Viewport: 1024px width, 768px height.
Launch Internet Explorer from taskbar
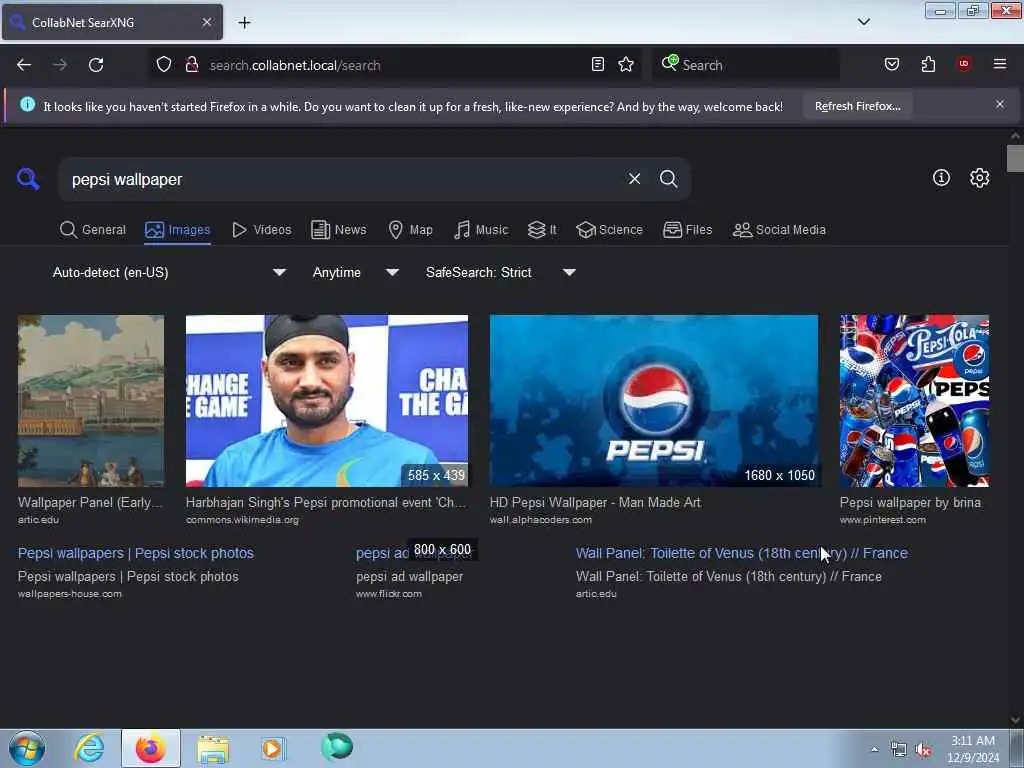(89, 748)
